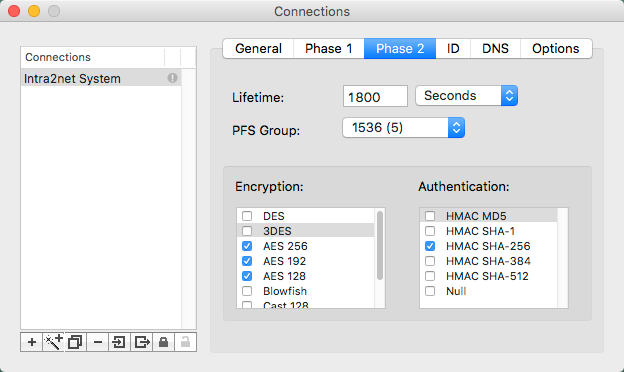The image size is (624, 372).
Task: Duplicate the selected connection icon
Action: (x=75, y=342)
